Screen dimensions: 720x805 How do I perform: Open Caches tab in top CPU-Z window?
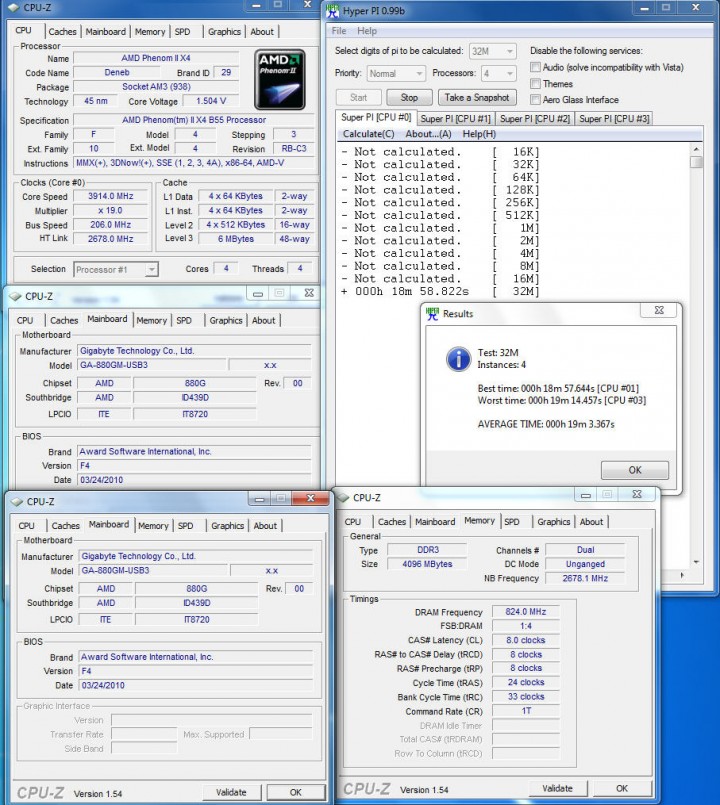click(62, 32)
